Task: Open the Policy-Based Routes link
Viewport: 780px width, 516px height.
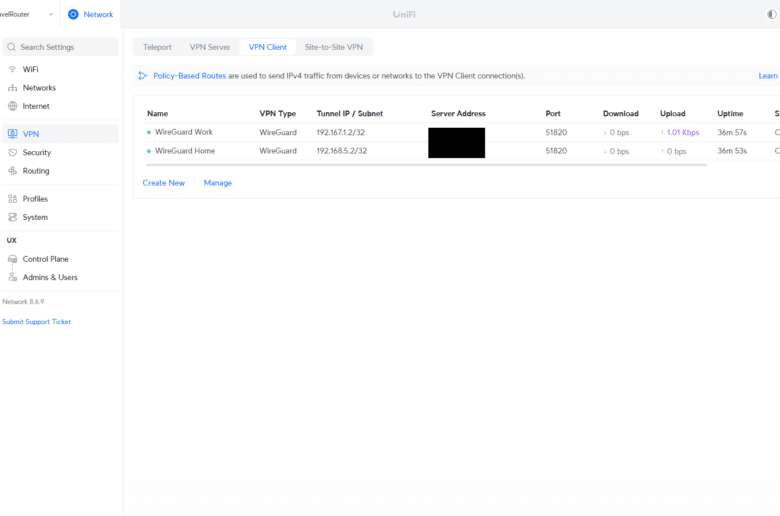Action: click(190, 76)
